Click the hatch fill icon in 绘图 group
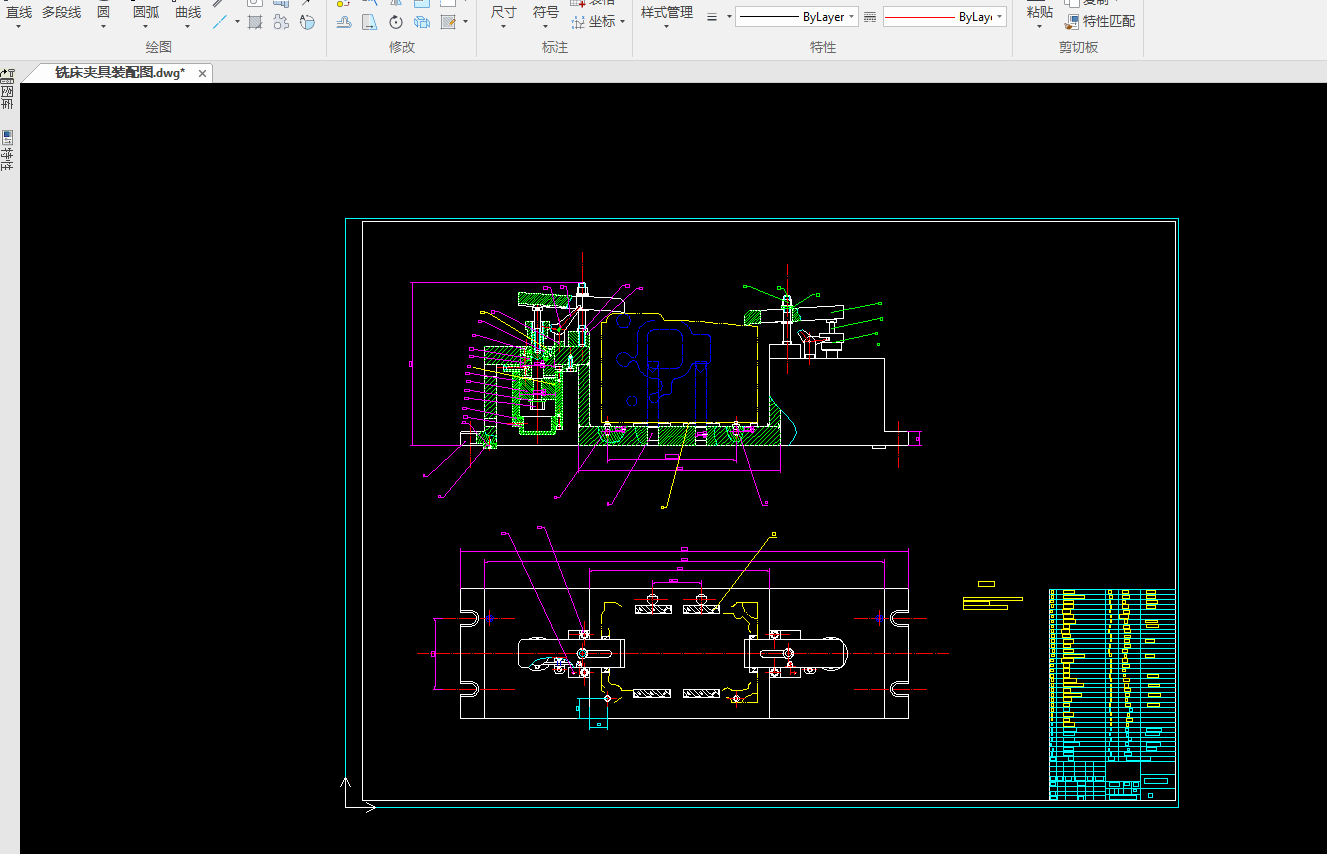The height and width of the screenshot is (854, 1327). [255, 22]
